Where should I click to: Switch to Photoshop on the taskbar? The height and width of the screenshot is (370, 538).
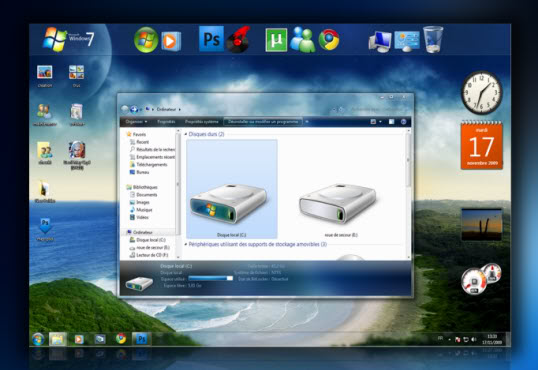click(x=141, y=339)
